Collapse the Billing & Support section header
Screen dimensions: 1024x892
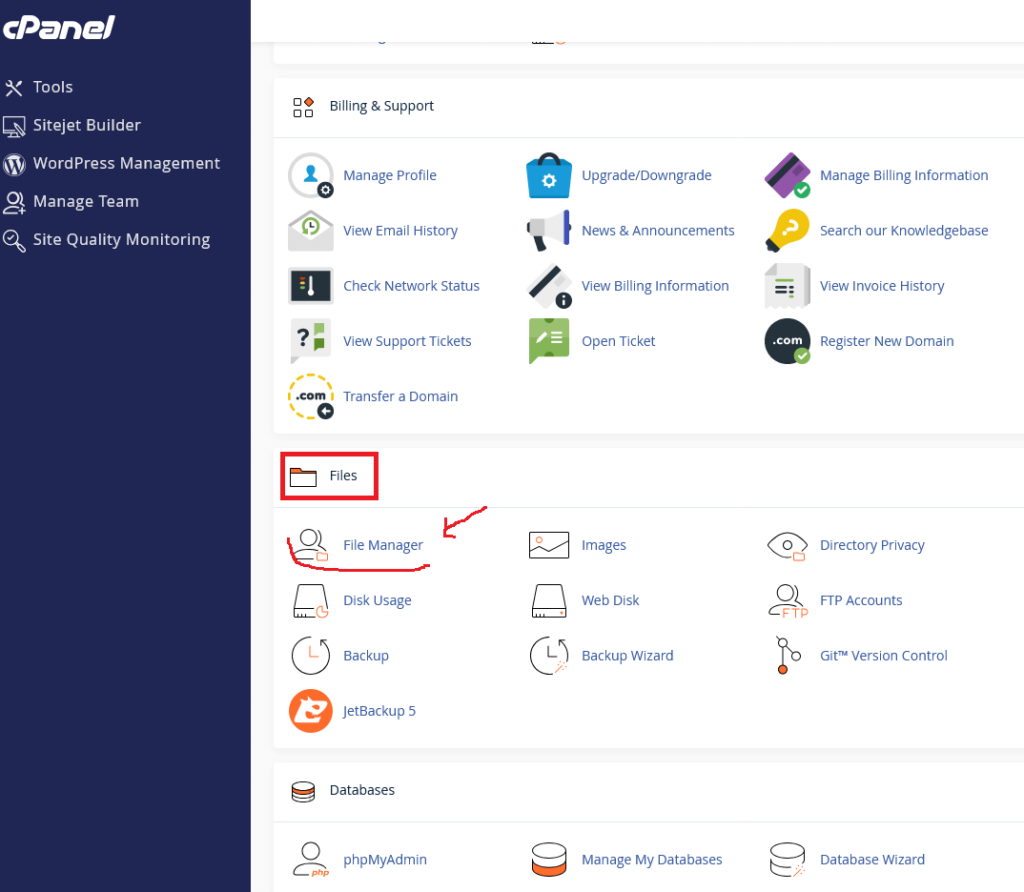pos(381,106)
